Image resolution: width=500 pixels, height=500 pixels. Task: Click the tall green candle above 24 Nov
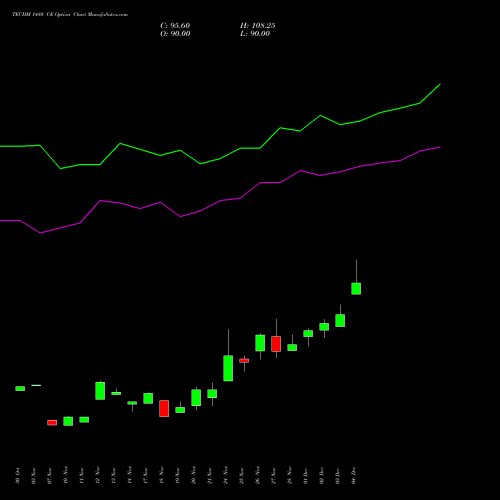(228, 368)
